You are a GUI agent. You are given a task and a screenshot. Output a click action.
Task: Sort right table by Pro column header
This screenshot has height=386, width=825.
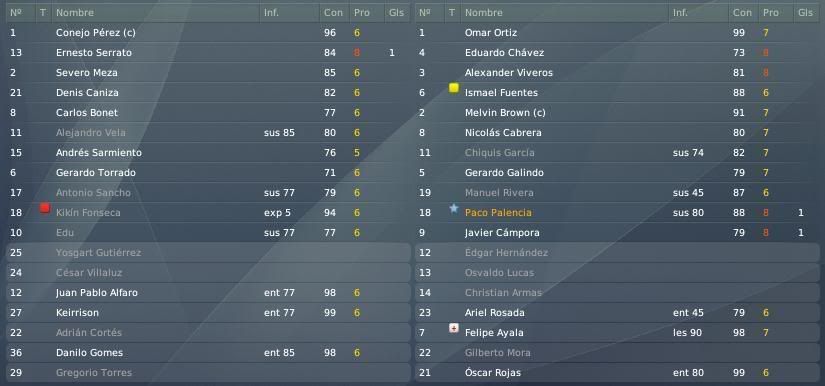(771, 13)
